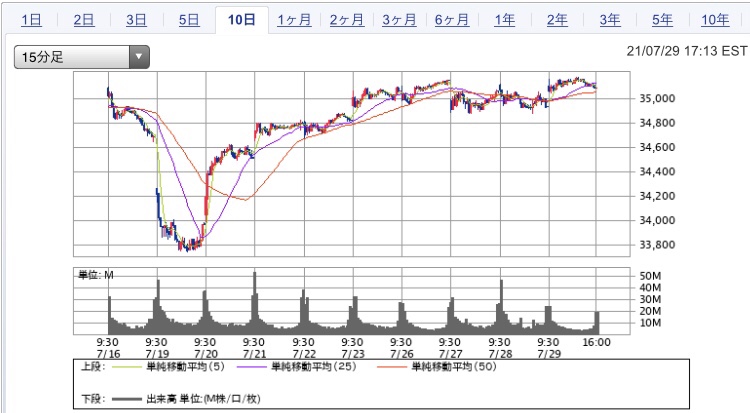Click the 34,200 price axis label
This screenshot has width=750, height=413.
[x=657, y=196]
